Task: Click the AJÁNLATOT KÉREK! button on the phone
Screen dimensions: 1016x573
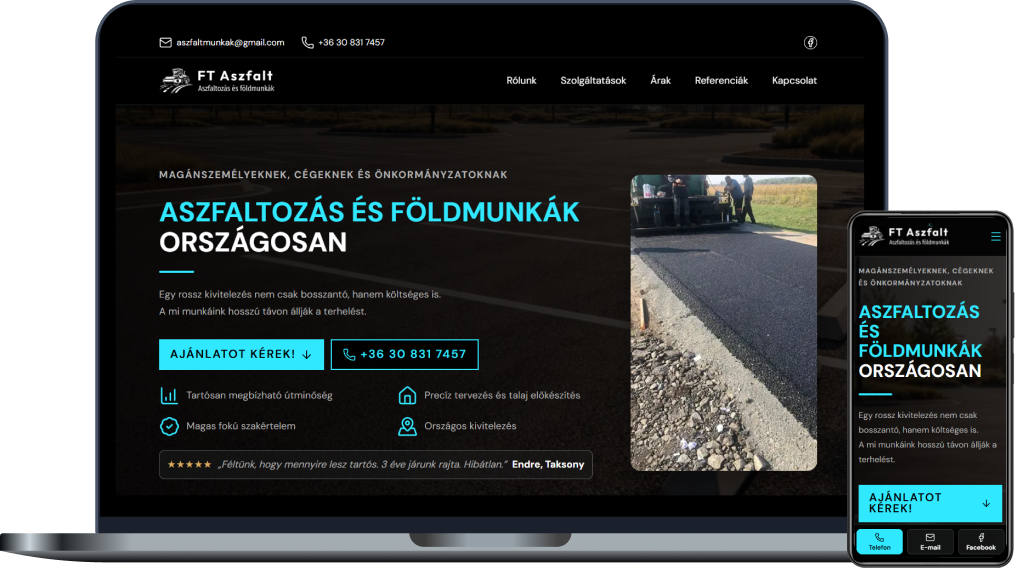Action: point(930,504)
